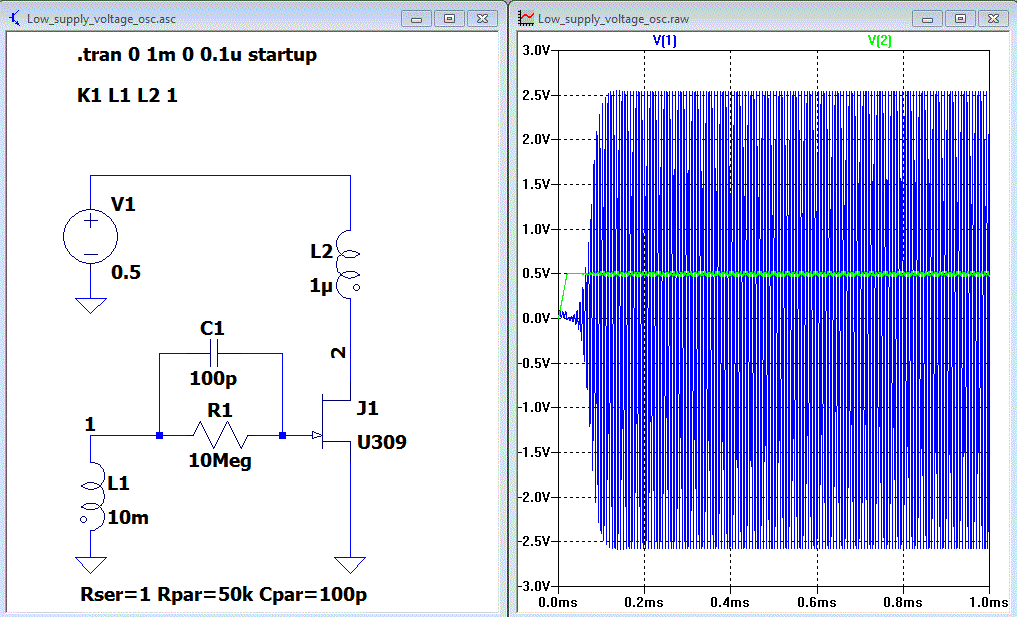Click the ground symbol under V1

click(x=91, y=305)
